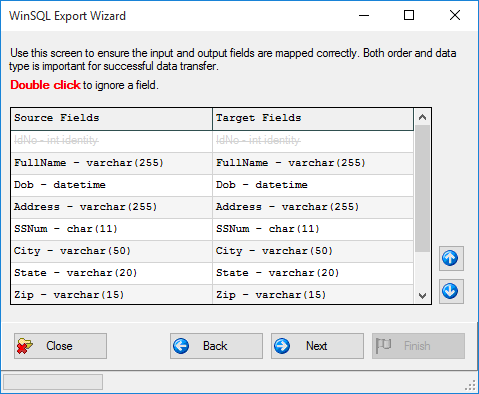The width and height of the screenshot is (479, 394).
Task: Select source field Zip - varchar(15)
Action: click(112, 294)
